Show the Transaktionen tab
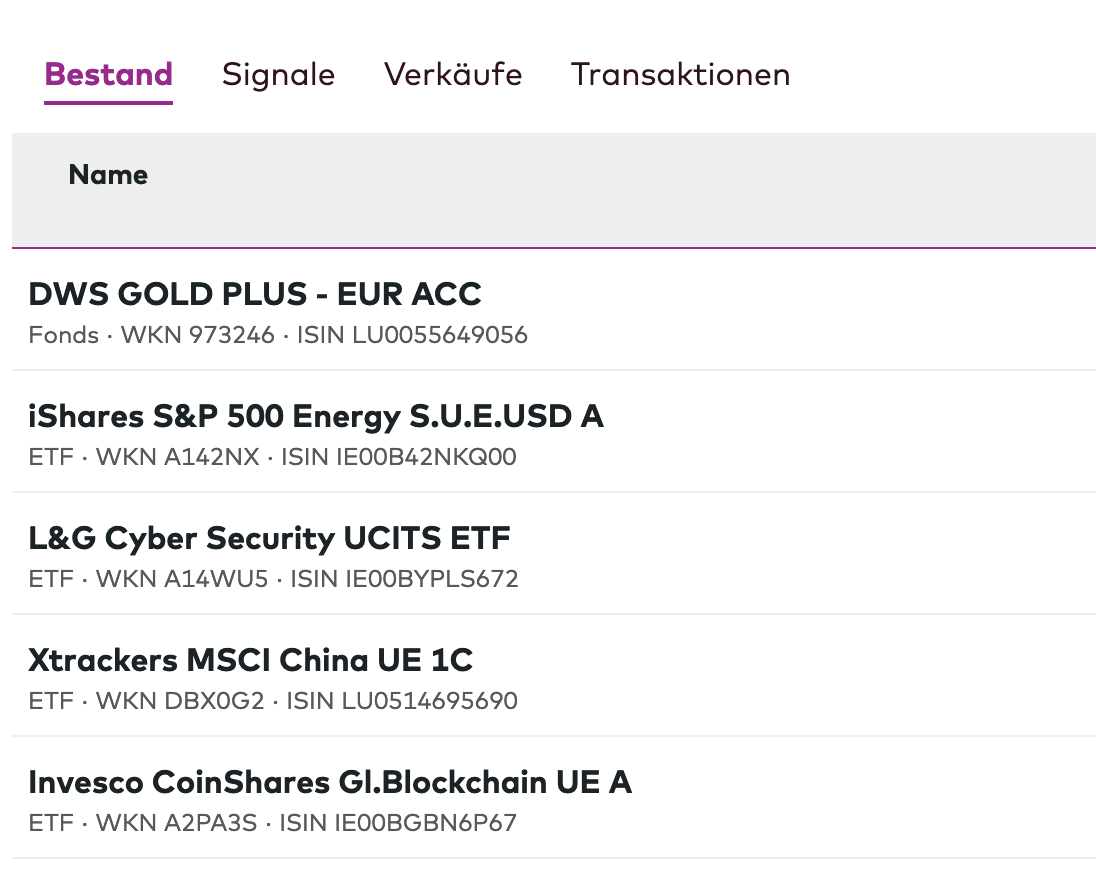 point(680,75)
